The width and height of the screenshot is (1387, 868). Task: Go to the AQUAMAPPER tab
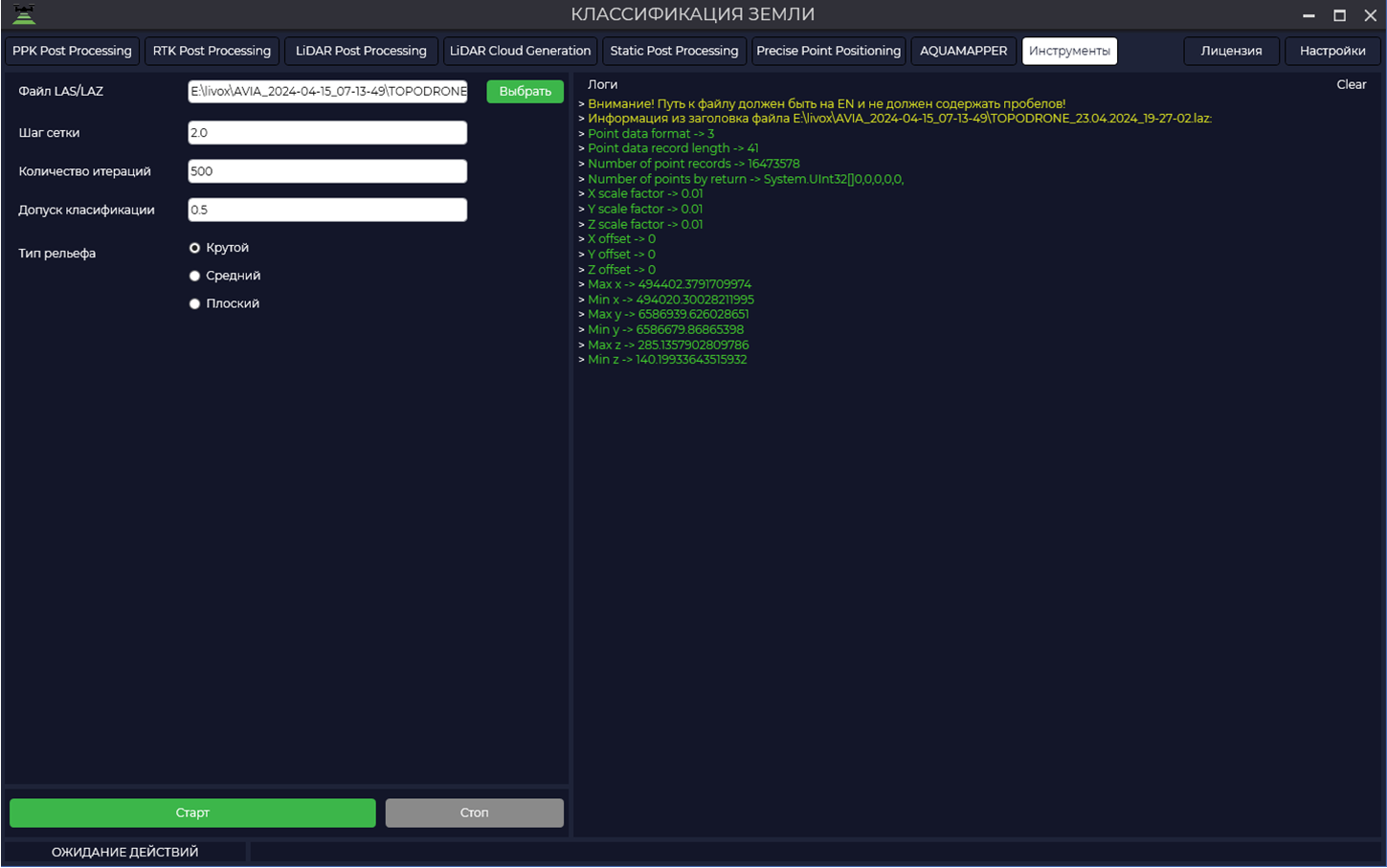coord(963,51)
